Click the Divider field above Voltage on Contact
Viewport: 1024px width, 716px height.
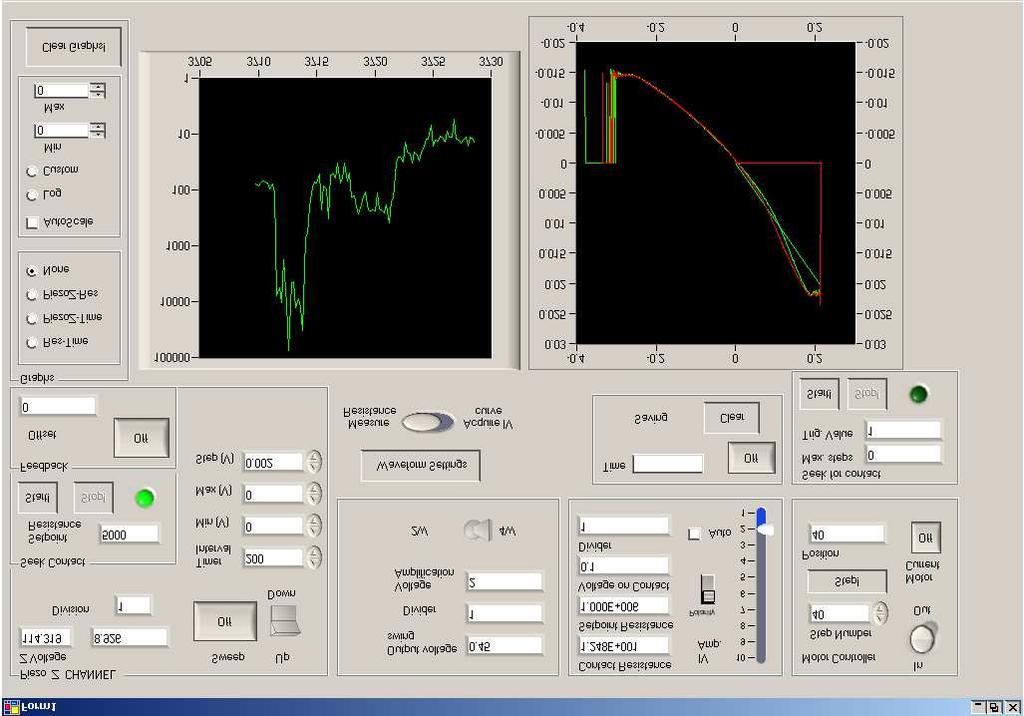pos(624,525)
